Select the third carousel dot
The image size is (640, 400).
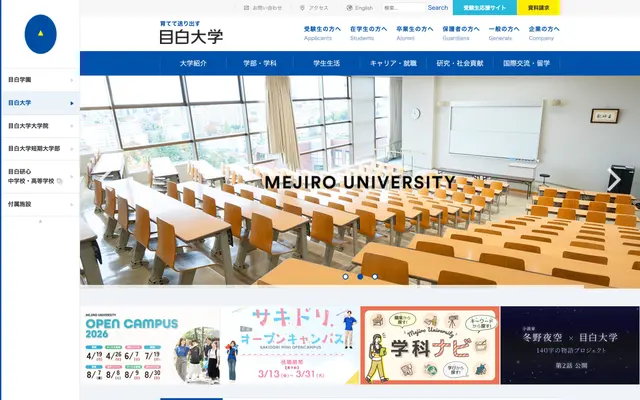click(375, 277)
